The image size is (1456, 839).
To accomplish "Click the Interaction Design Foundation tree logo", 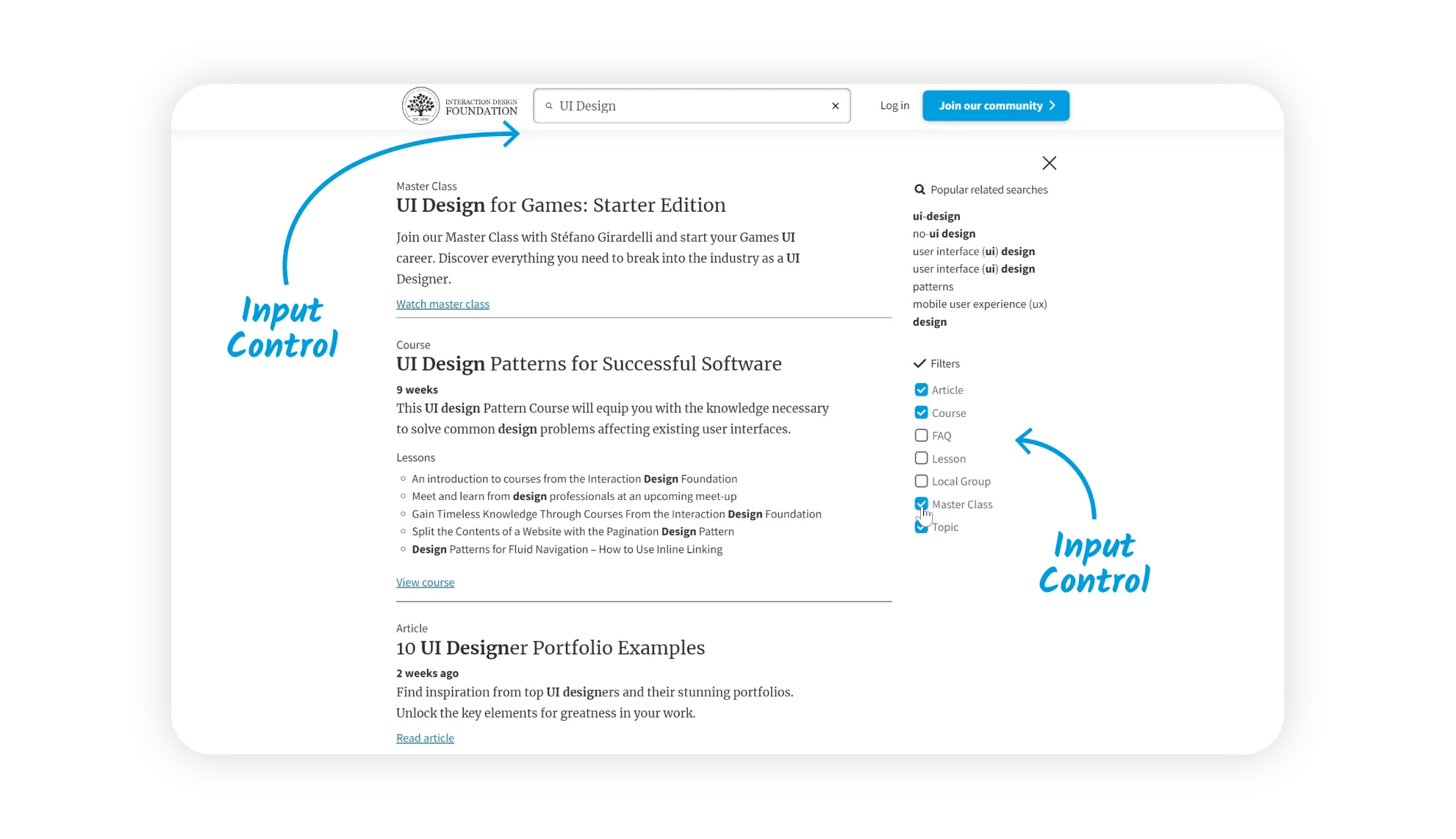I will [x=420, y=106].
